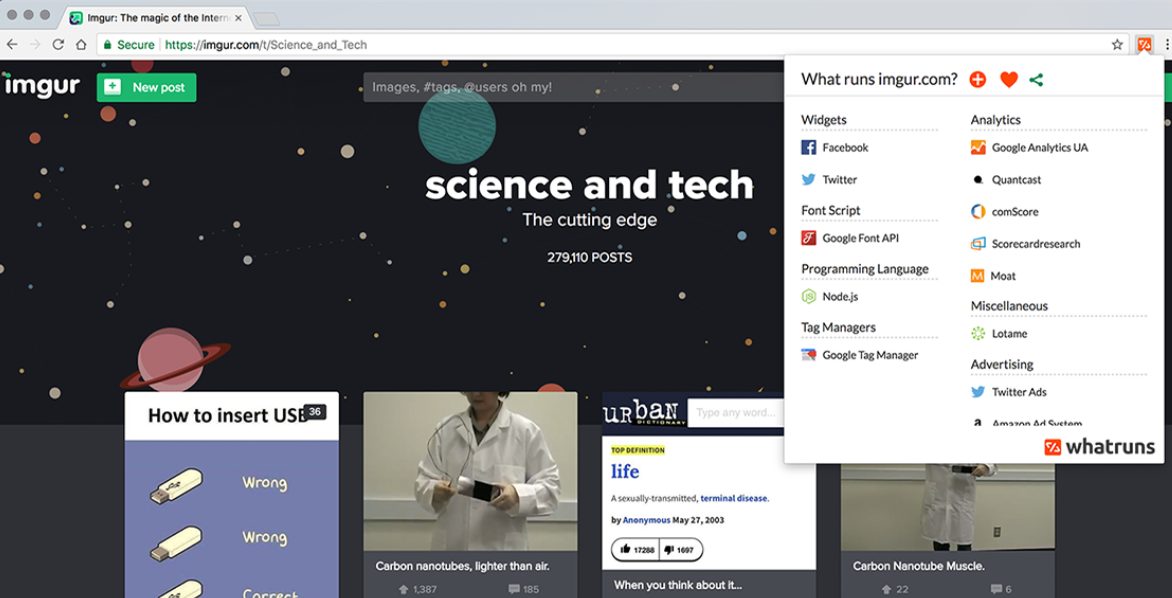The image size is (1172, 598).
Task: Click the Moat orange M icon
Action: point(978,276)
